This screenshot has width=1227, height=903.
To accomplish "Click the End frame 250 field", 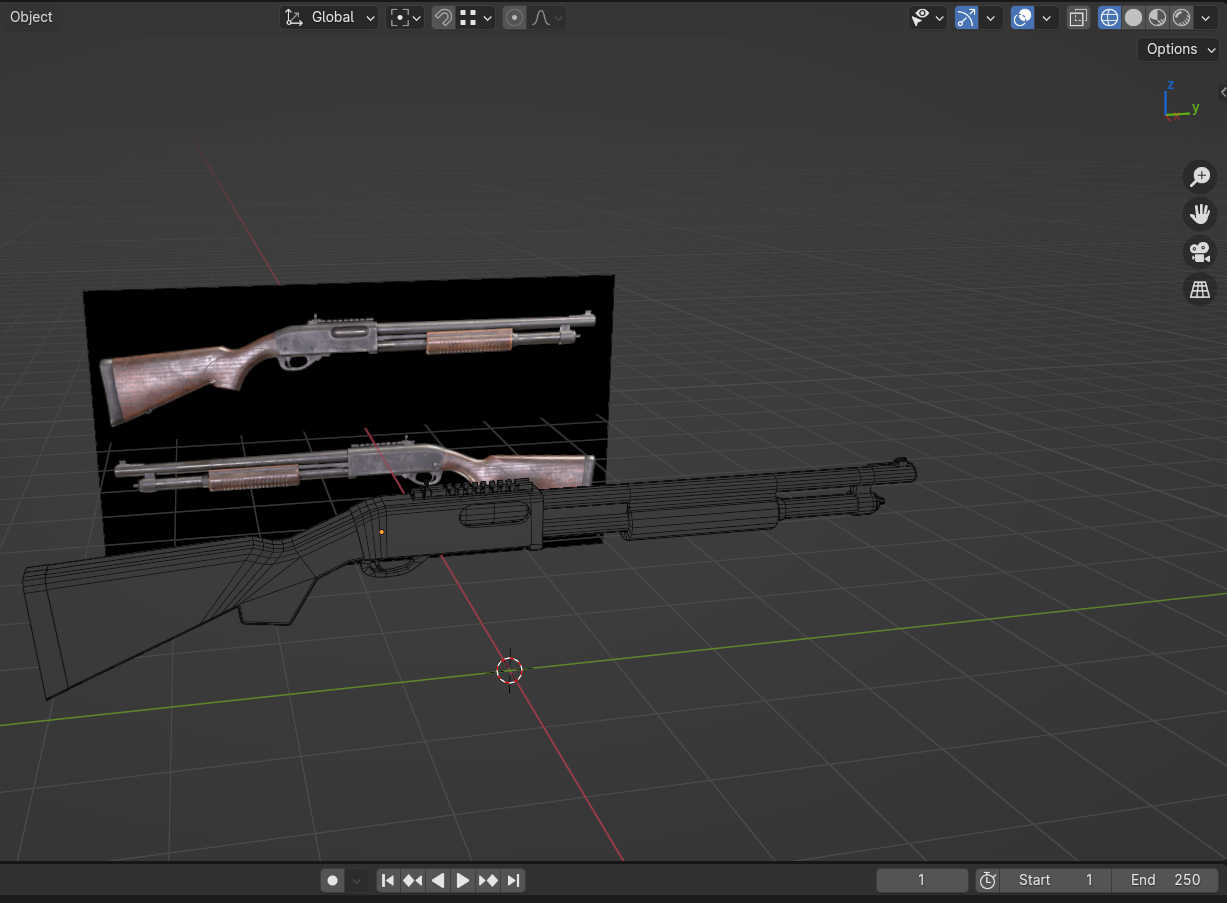I will click(x=1165, y=880).
